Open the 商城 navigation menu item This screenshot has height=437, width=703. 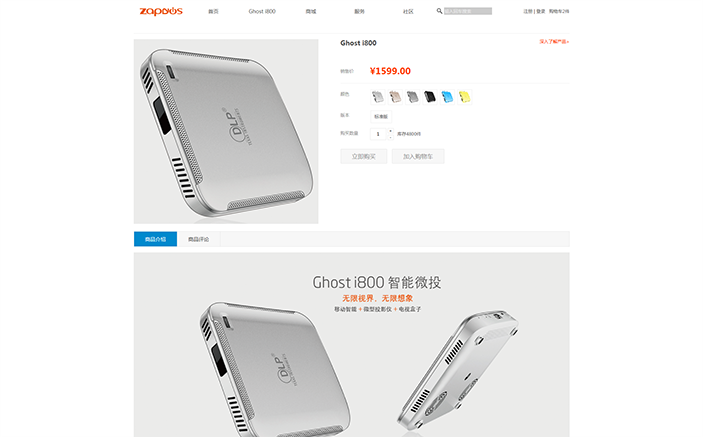tap(311, 11)
